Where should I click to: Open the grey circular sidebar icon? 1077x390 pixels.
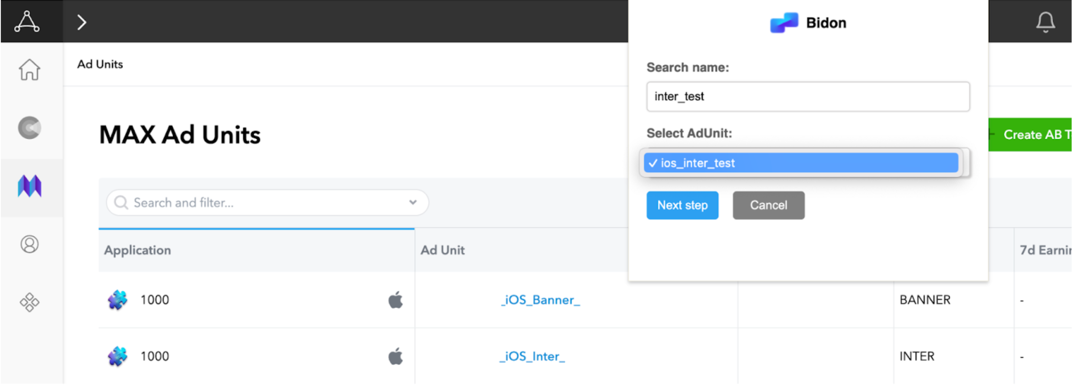tap(30, 127)
